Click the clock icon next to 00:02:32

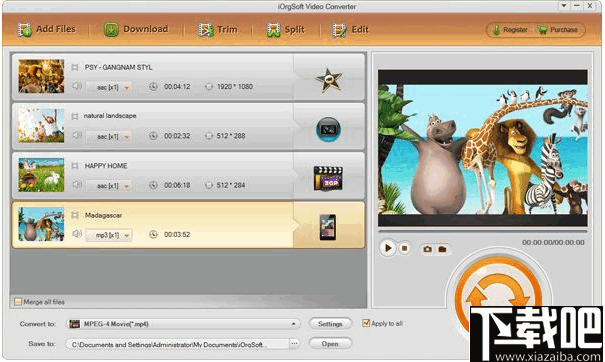[x=153, y=135]
